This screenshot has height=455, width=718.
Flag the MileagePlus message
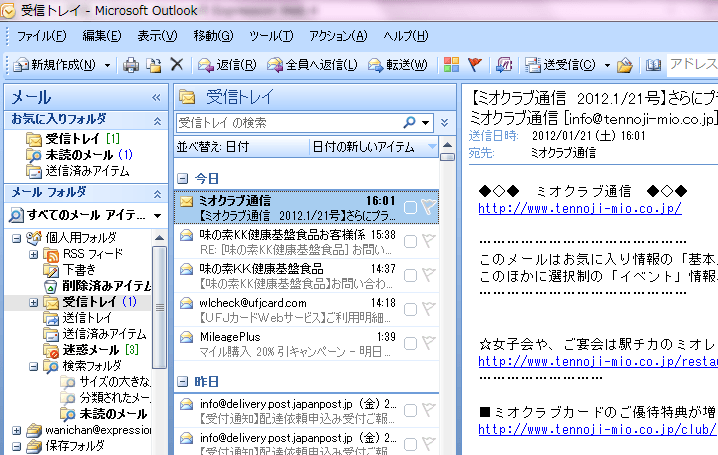coord(429,343)
